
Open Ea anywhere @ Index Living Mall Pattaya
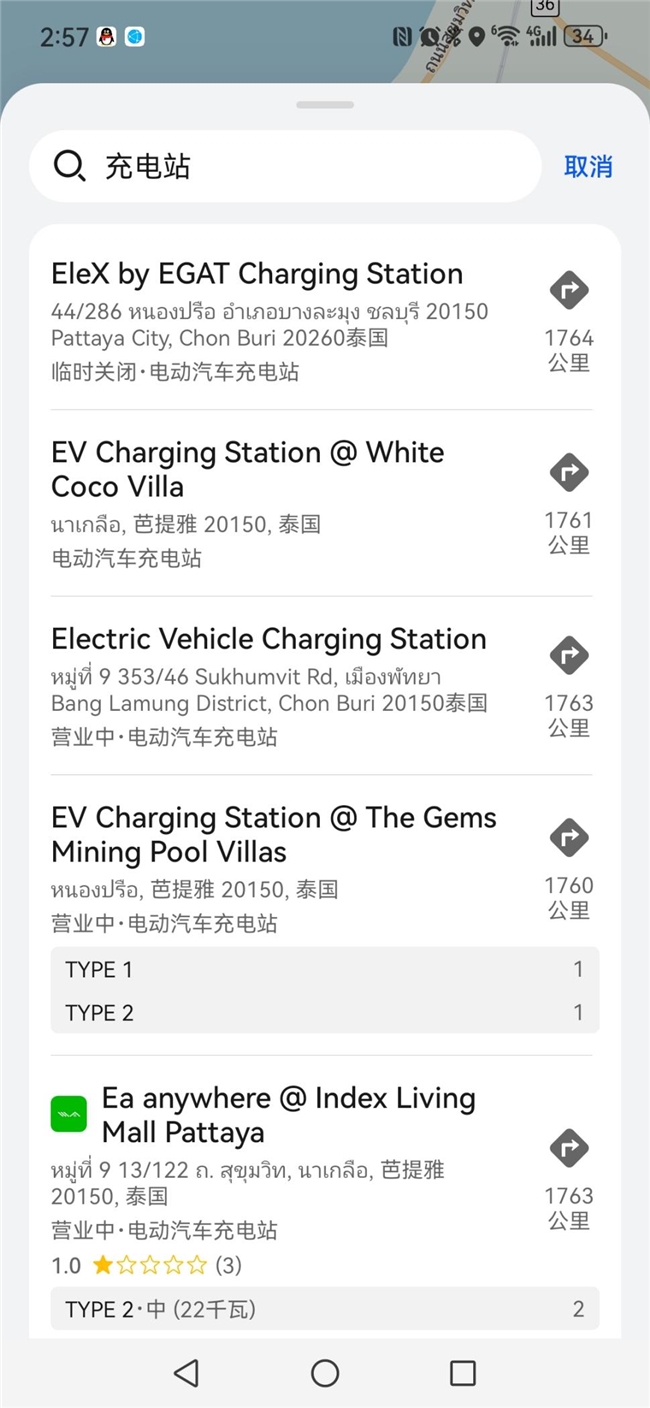click(288, 1115)
